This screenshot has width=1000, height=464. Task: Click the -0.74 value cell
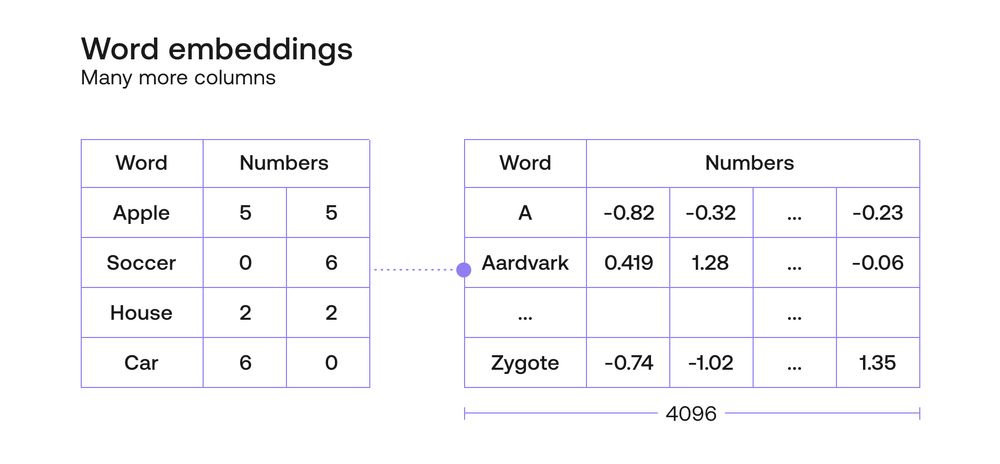[x=628, y=362]
